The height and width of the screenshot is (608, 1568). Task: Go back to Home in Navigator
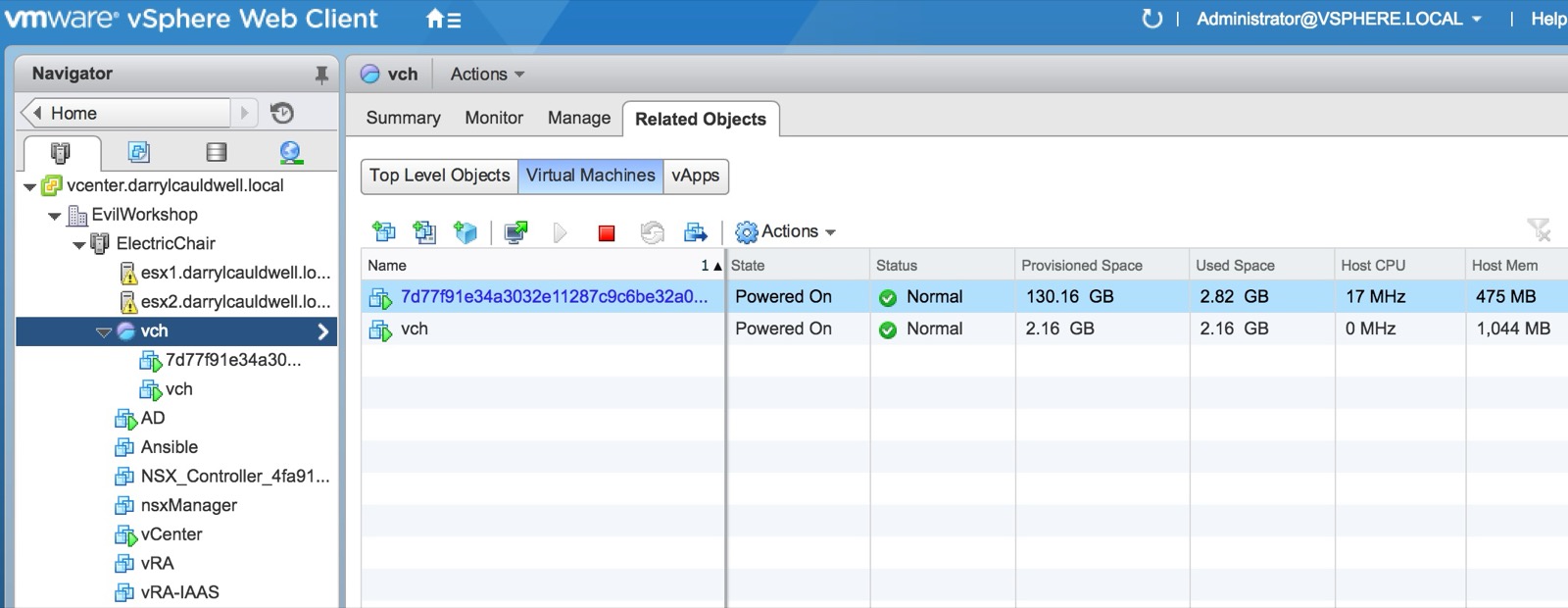pyautogui.click(x=125, y=113)
